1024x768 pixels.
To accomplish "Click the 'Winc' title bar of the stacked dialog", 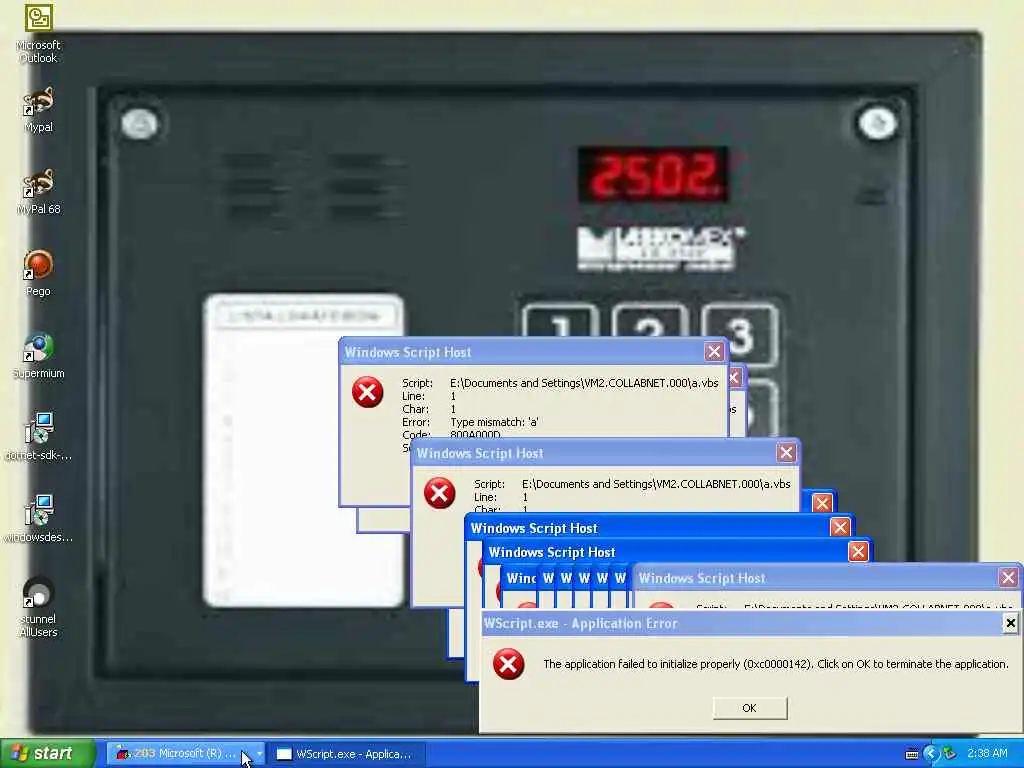I will pyautogui.click(x=521, y=578).
